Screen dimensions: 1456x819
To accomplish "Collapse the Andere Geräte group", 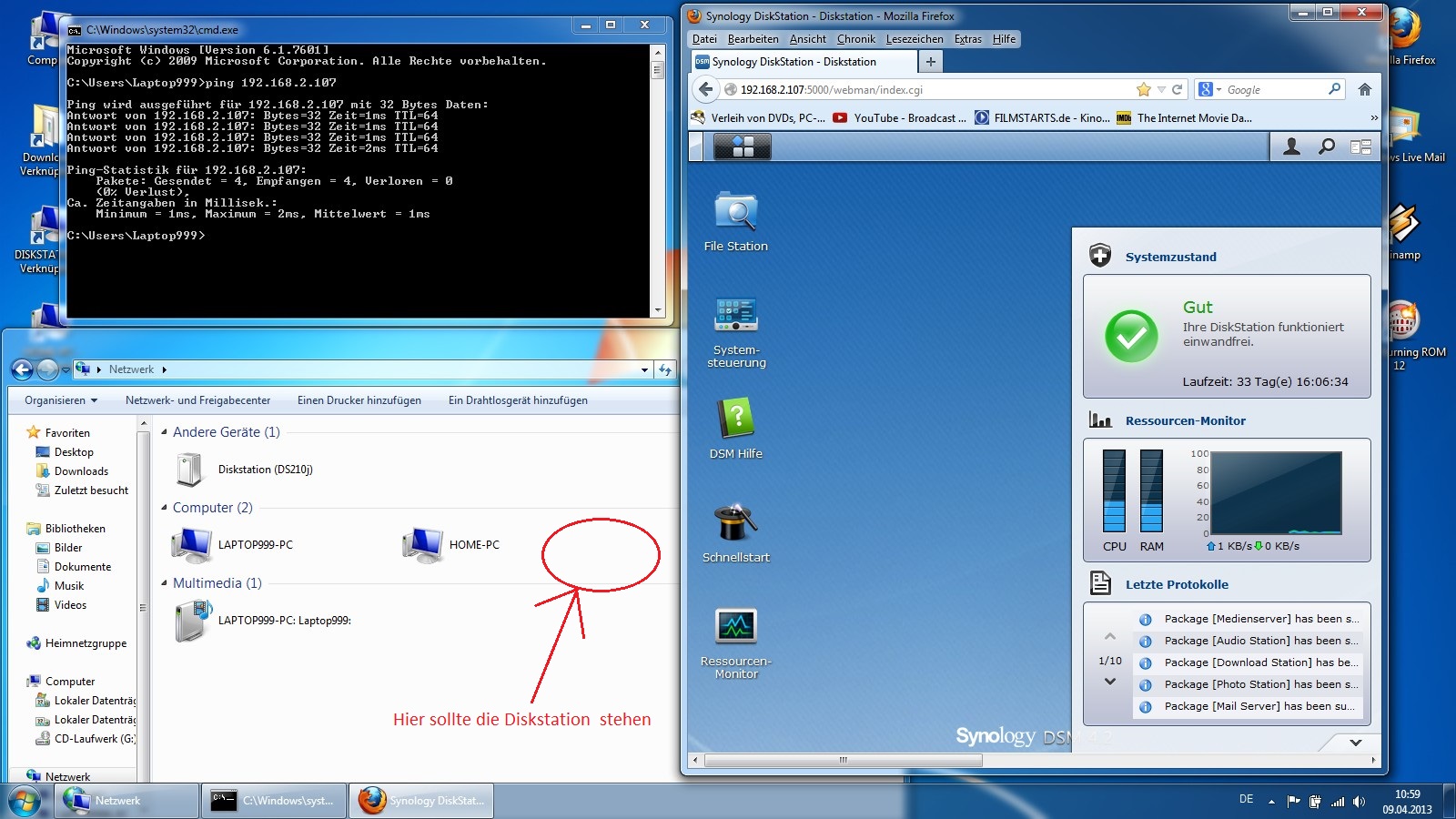I will point(164,432).
